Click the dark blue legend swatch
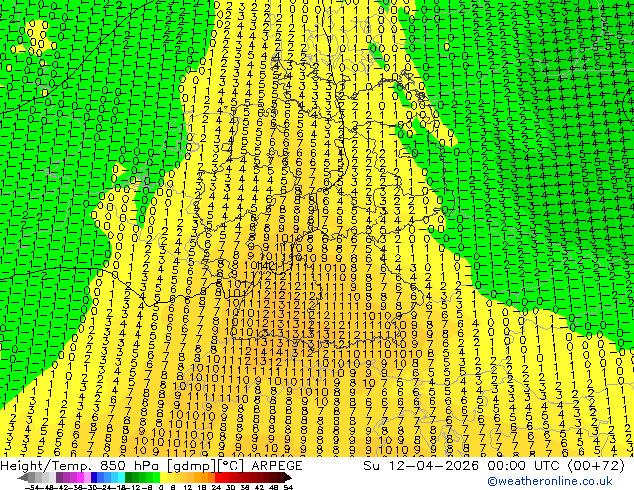Image resolution: width=634 pixels, height=490 pixels. pos(94,478)
